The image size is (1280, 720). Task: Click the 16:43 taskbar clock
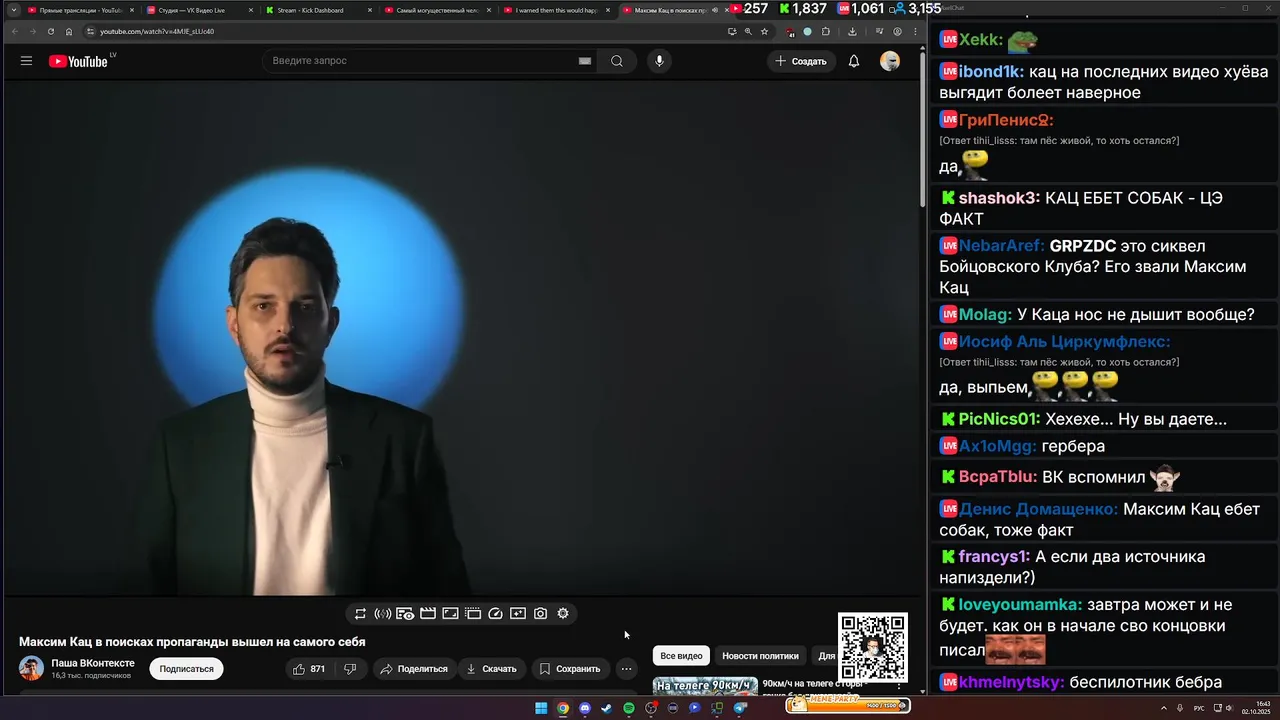coord(1255,708)
